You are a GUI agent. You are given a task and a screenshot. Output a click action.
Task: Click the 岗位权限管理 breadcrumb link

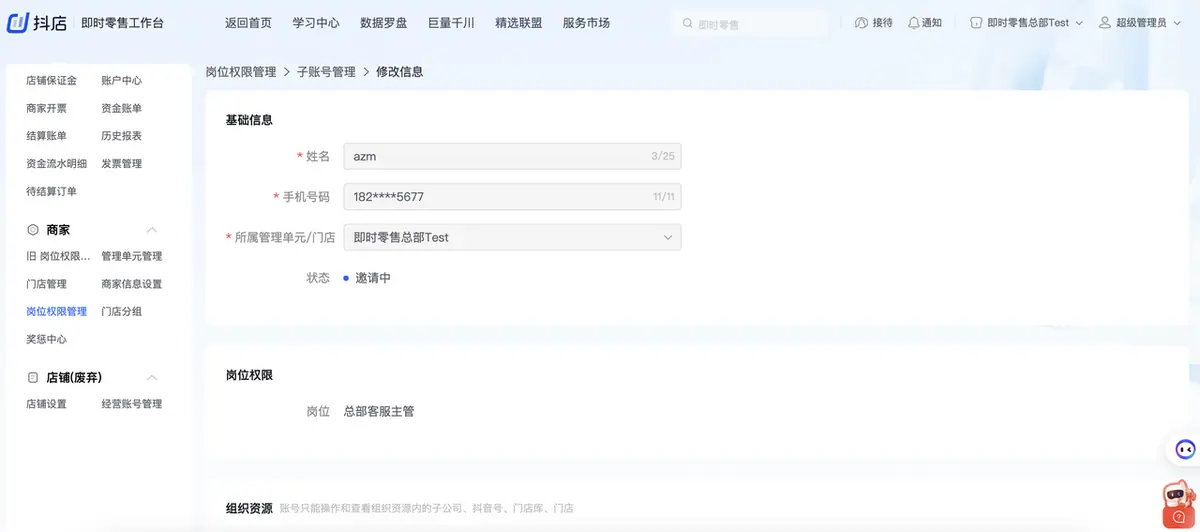(241, 72)
